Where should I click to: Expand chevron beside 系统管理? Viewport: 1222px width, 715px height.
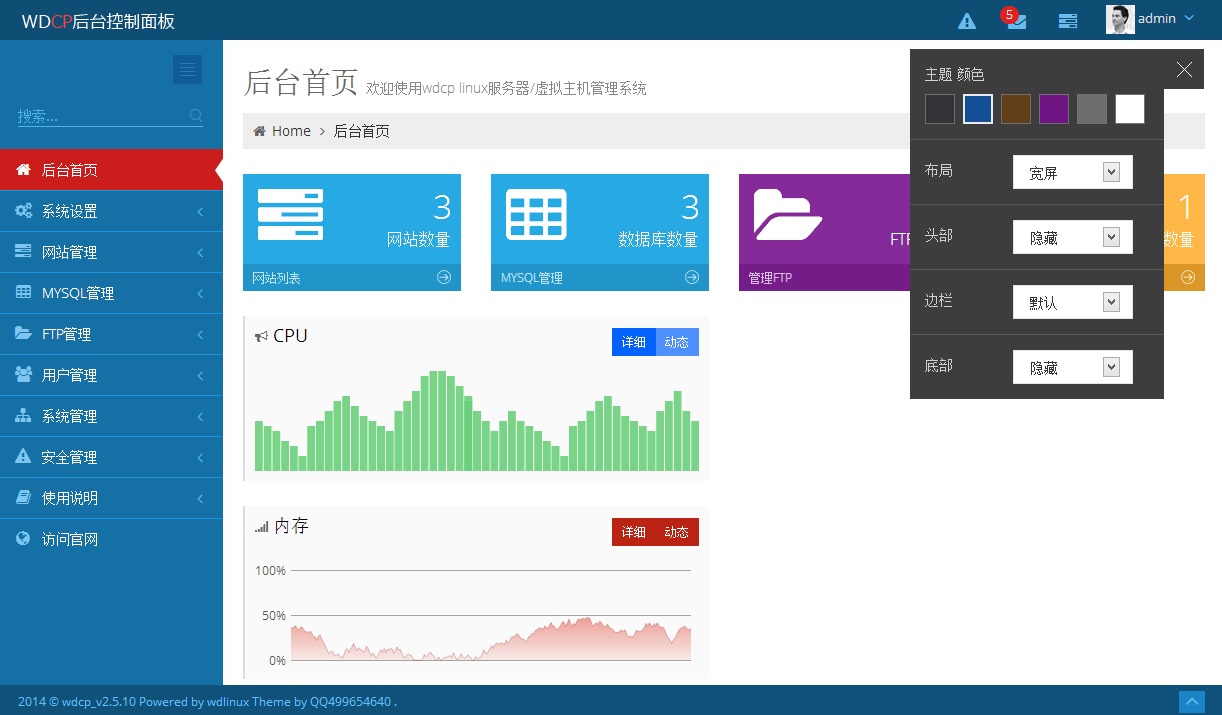(200, 417)
